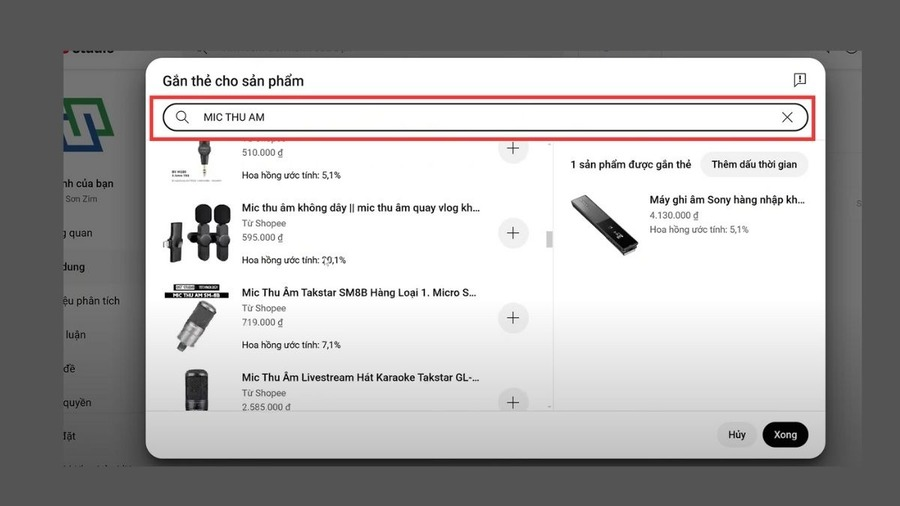Click the scroll-down arrow below the product list

pos(548,406)
